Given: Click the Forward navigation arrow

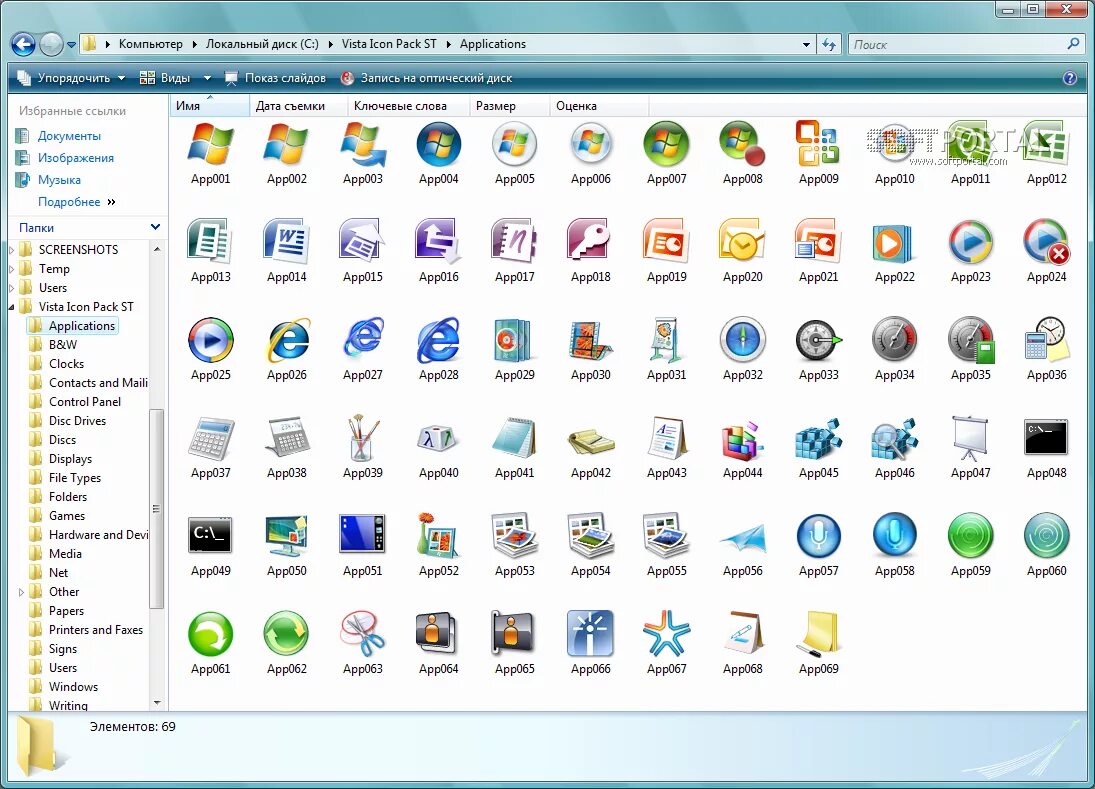Looking at the screenshot, I should 51,45.
